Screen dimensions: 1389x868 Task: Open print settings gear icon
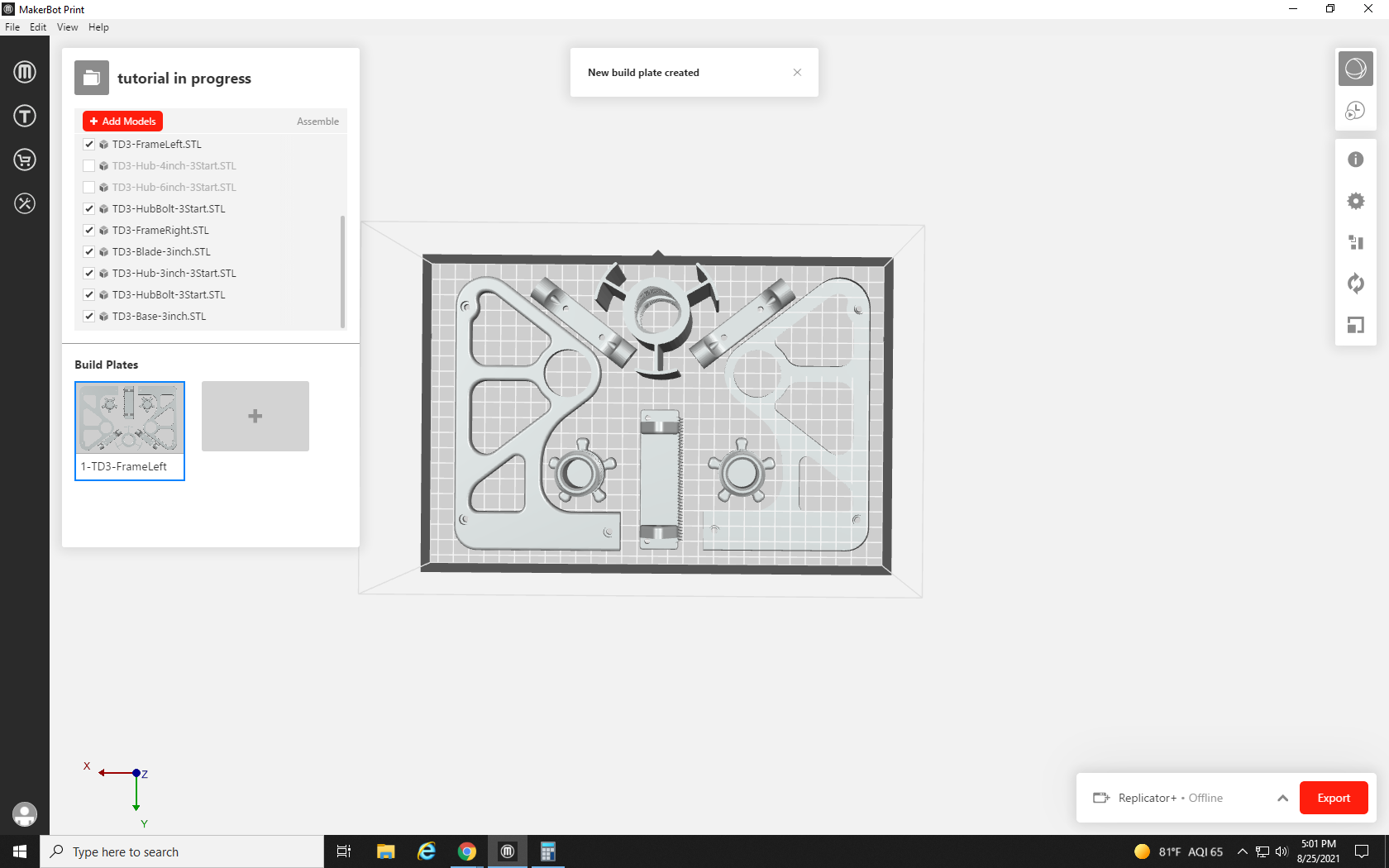[x=1356, y=201]
